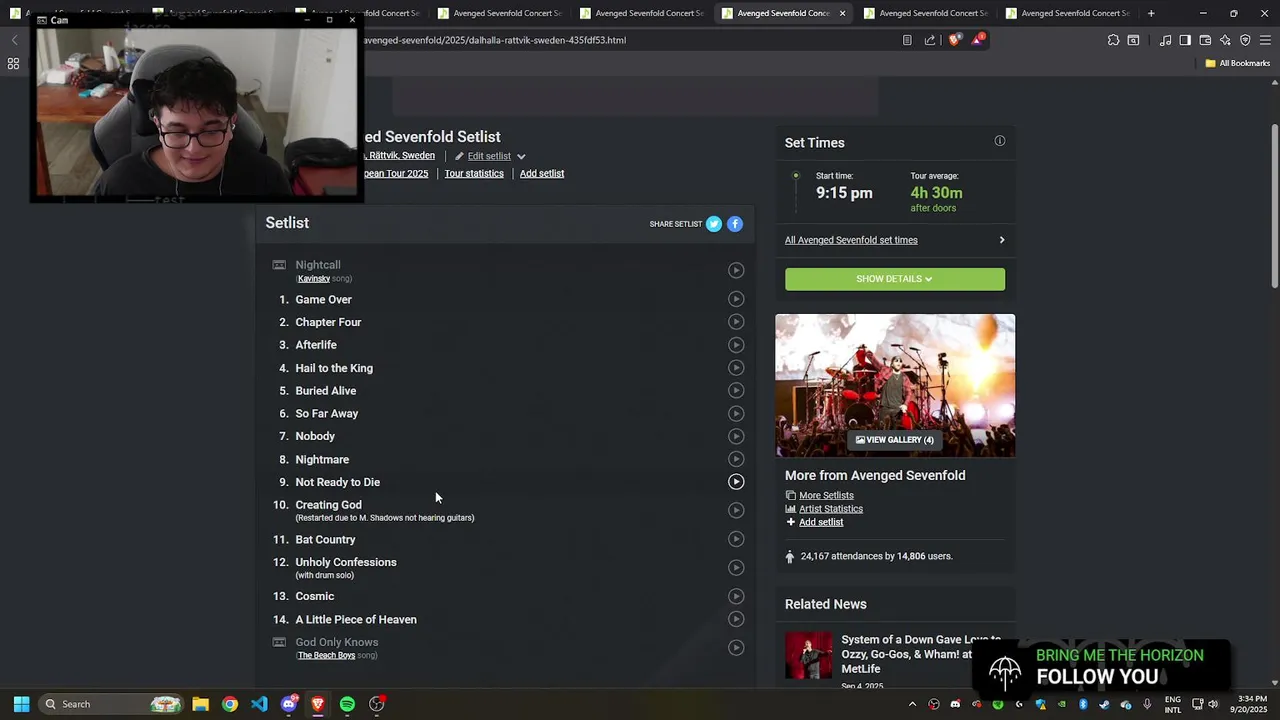The width and height of the screenshot is (1280, 720).
Task: Expand SHOW DETAILS green button
Action: pyautogui.click(x=895, y=279)
